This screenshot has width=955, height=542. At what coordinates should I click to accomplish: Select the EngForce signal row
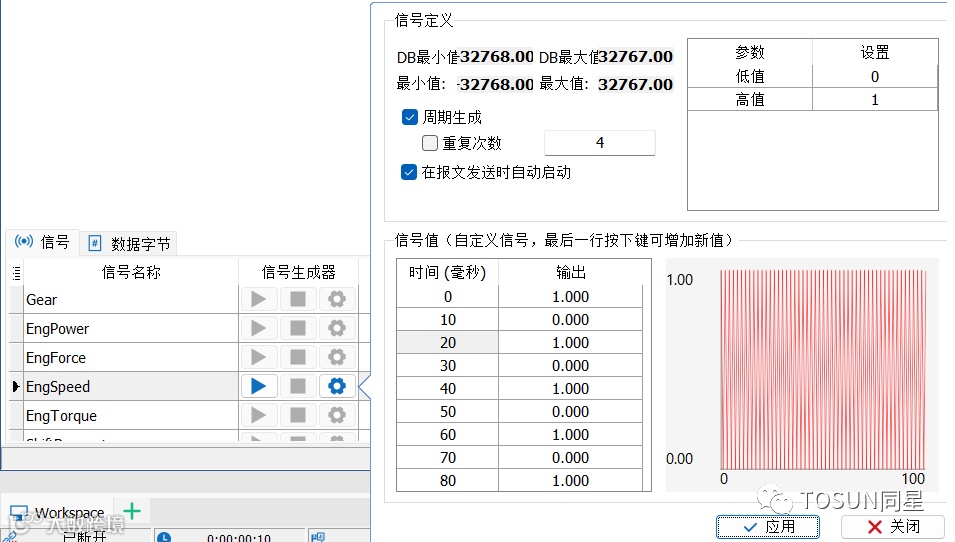[131, 357]
